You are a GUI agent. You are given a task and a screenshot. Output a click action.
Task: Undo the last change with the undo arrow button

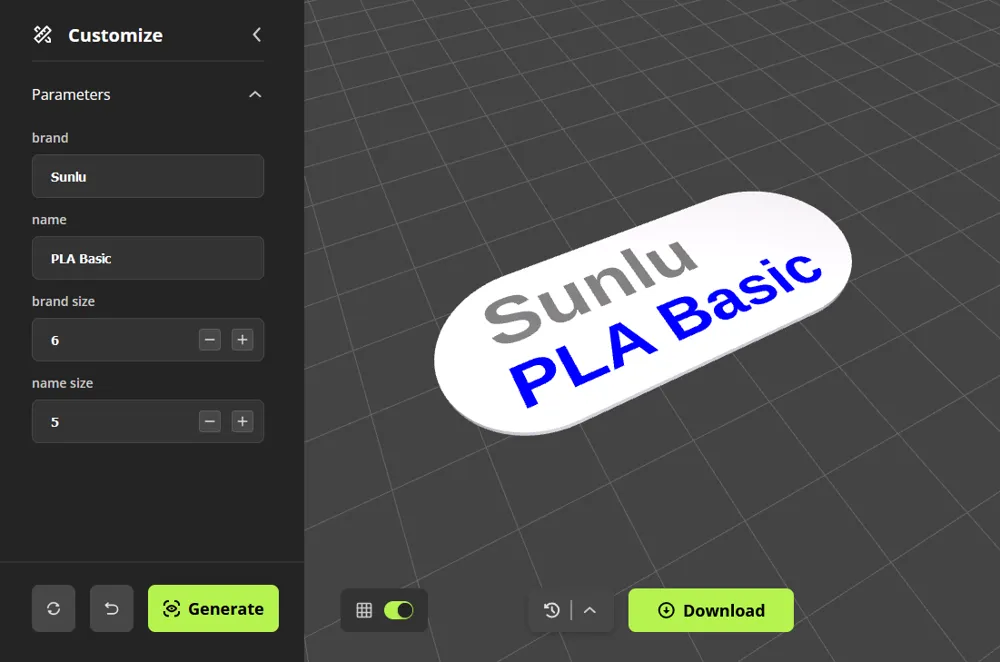(112, 608)
